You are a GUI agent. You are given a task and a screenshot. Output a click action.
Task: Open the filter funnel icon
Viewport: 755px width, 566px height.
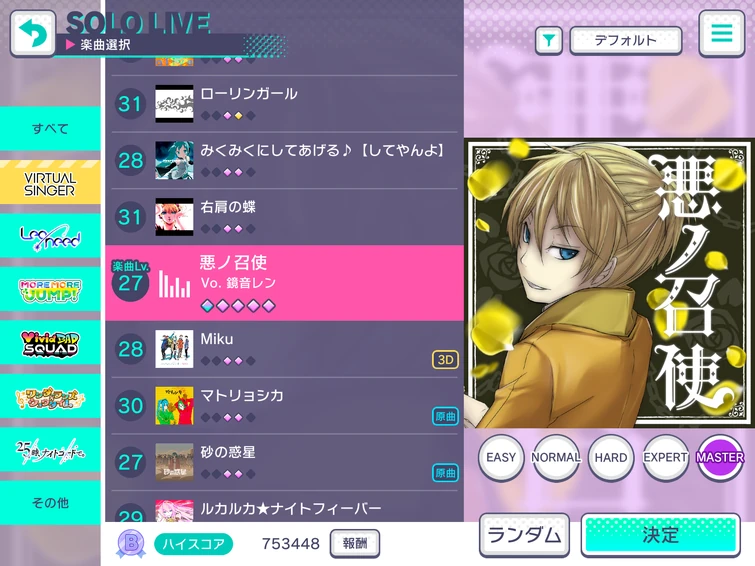pyautogui.click(x=548, y=40)
